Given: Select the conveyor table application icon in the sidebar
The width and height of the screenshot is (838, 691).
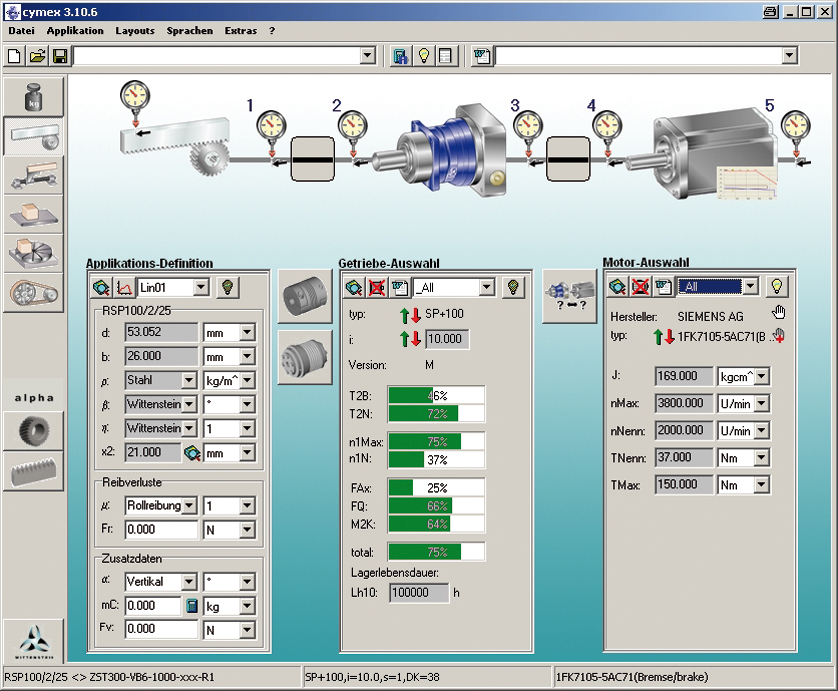Looking at the screenshot, I should 34,214.
